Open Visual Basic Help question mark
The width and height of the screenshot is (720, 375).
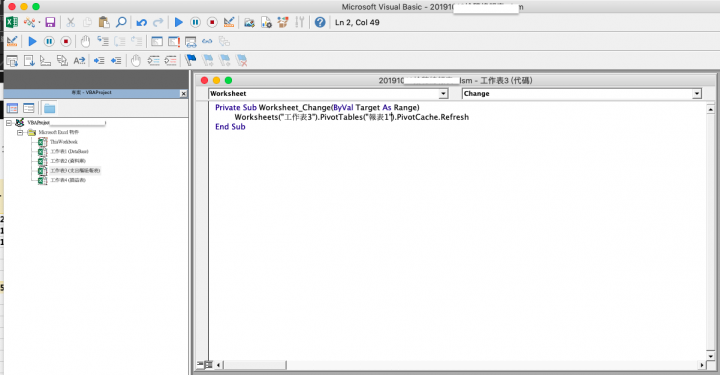[x=320, y=22]
